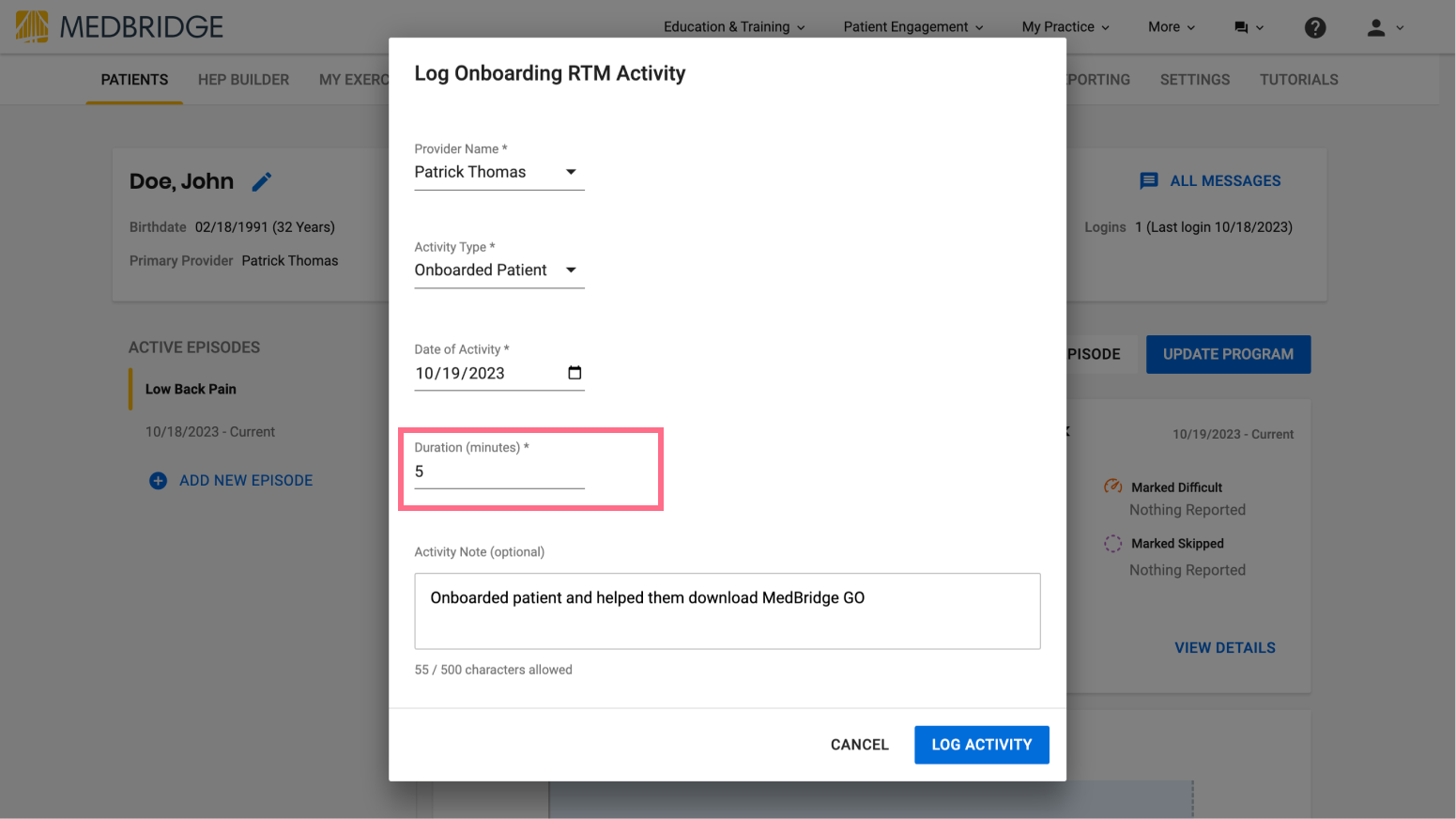1456x819 pixels.
Task: Click the 'Log Onboarding RTM Activity' title
Action: pyautogui.click(x=550, y=73)
